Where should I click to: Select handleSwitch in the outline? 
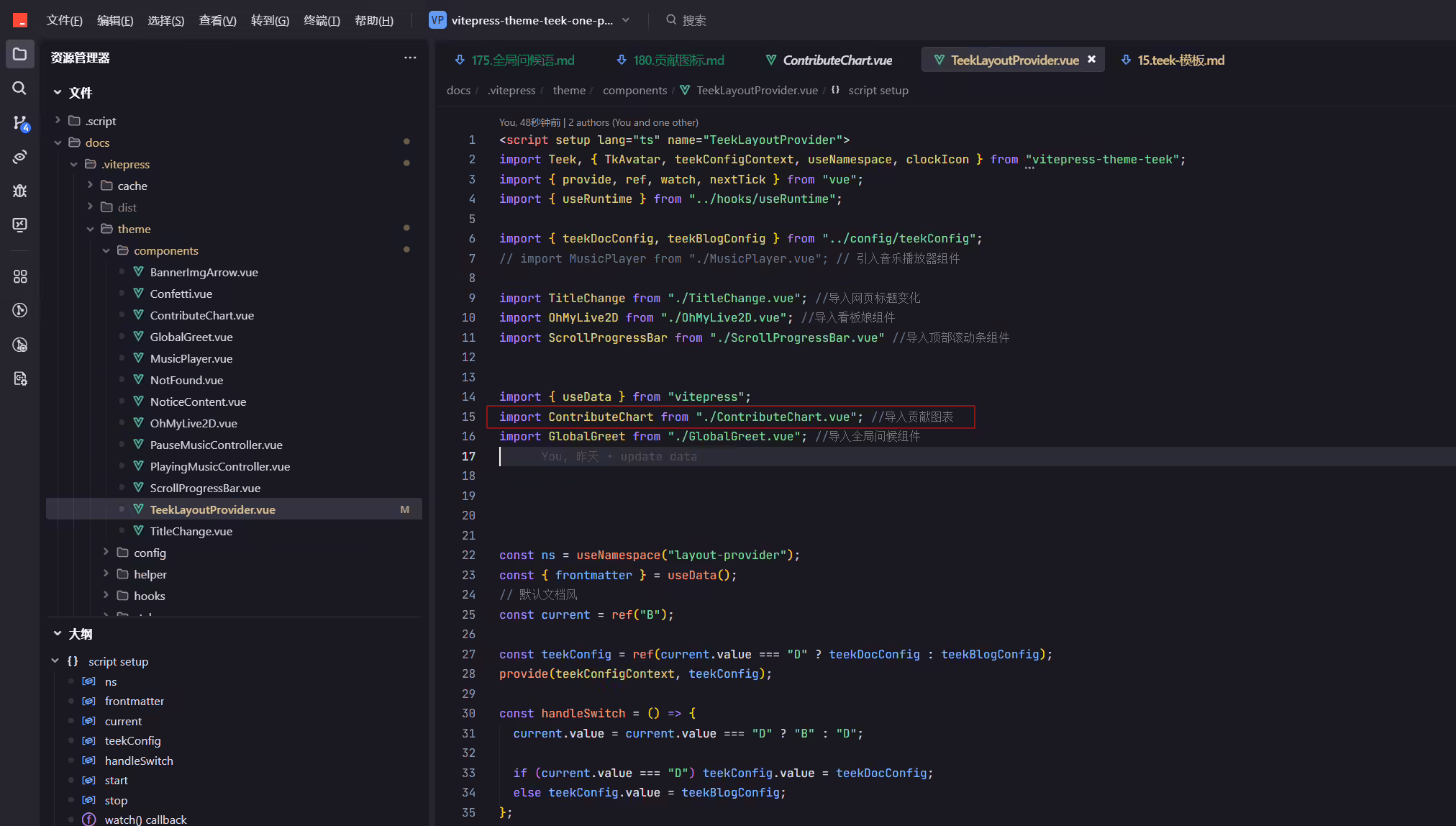139,761
